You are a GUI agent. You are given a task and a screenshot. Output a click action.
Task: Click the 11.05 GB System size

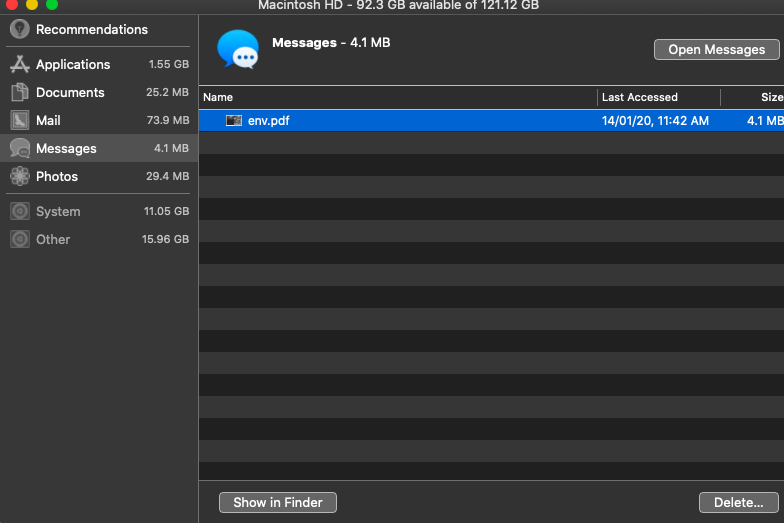(x=166, y=211)
